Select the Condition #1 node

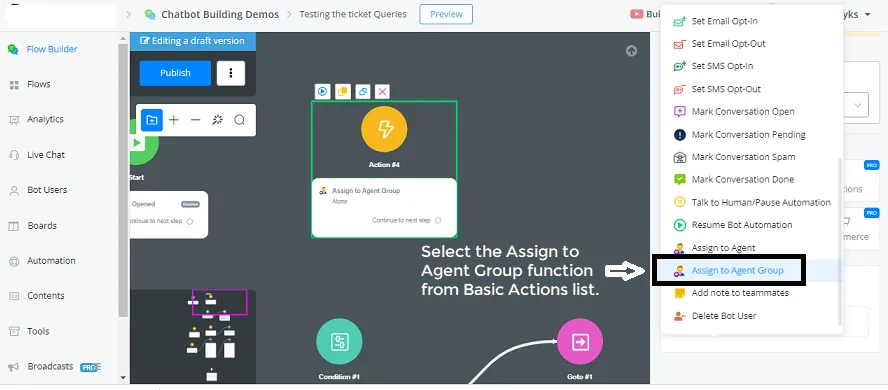pos(339,341)
